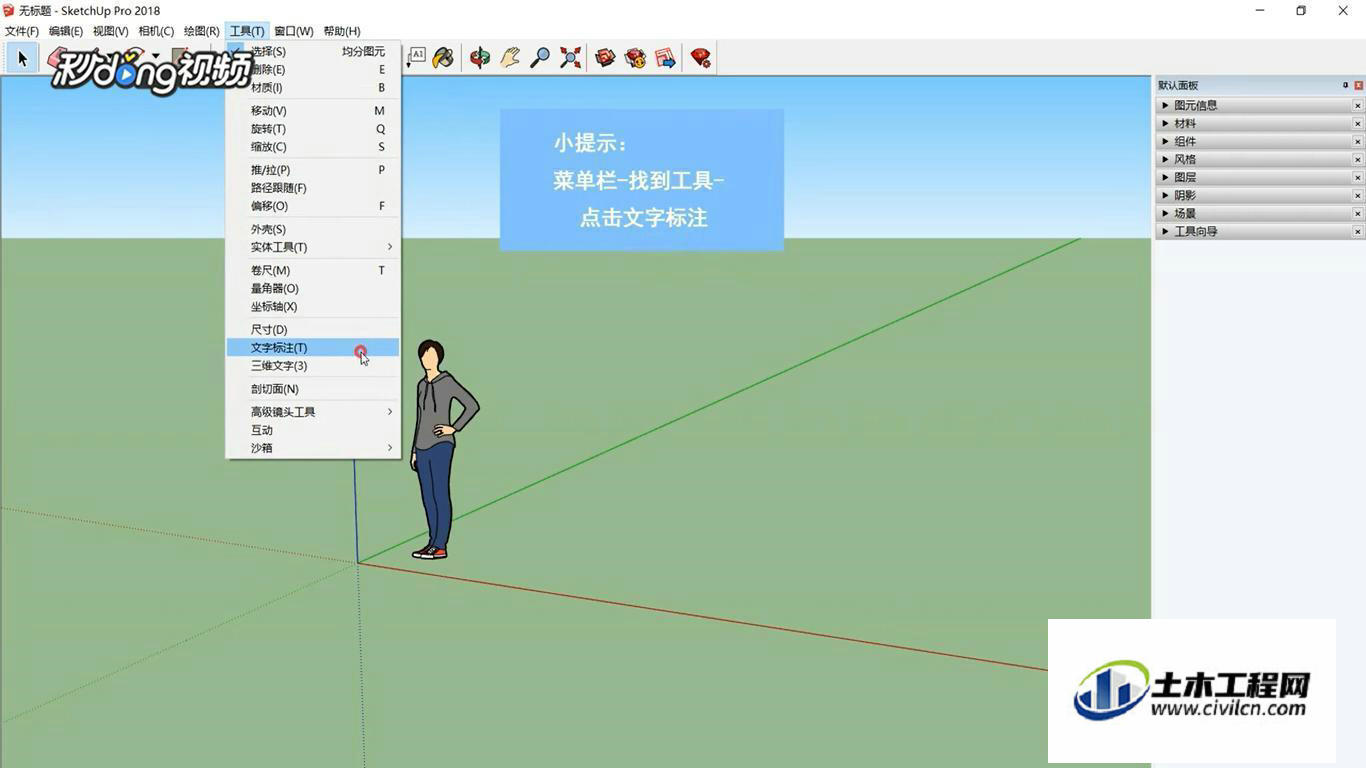Image resolution: width=1366 pixels, height=768 pixels.
Task: Click the Send to LayOut icon
Action: pos(665,57)
